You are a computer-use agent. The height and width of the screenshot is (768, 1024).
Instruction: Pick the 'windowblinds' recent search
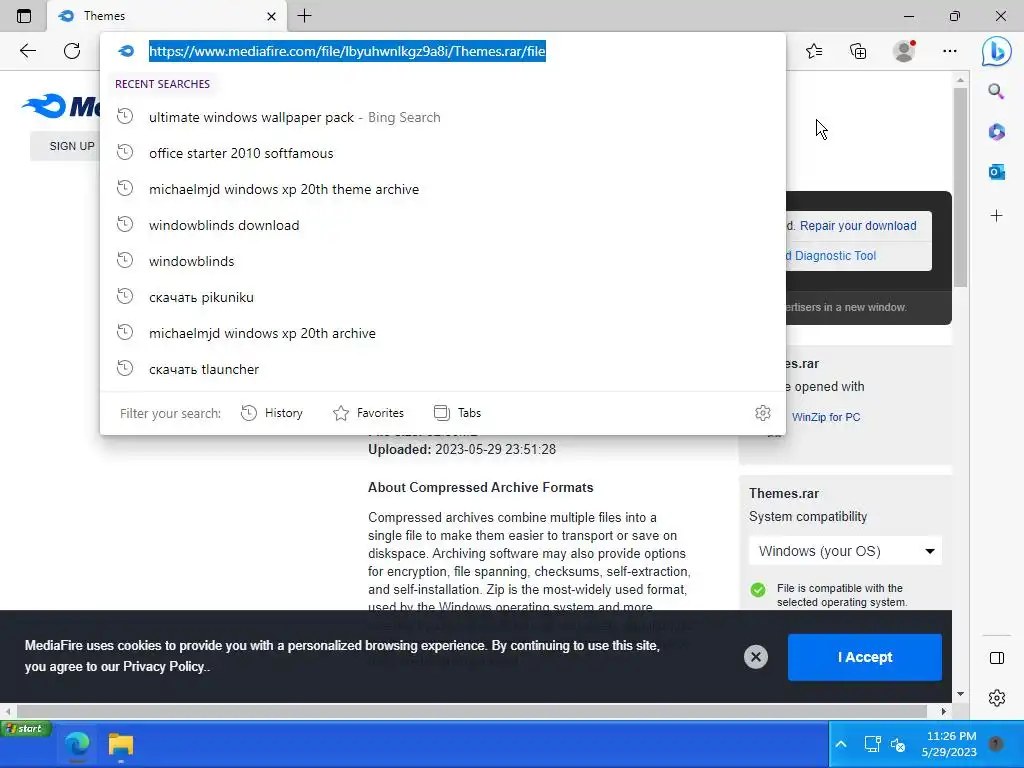coord(443,261)
